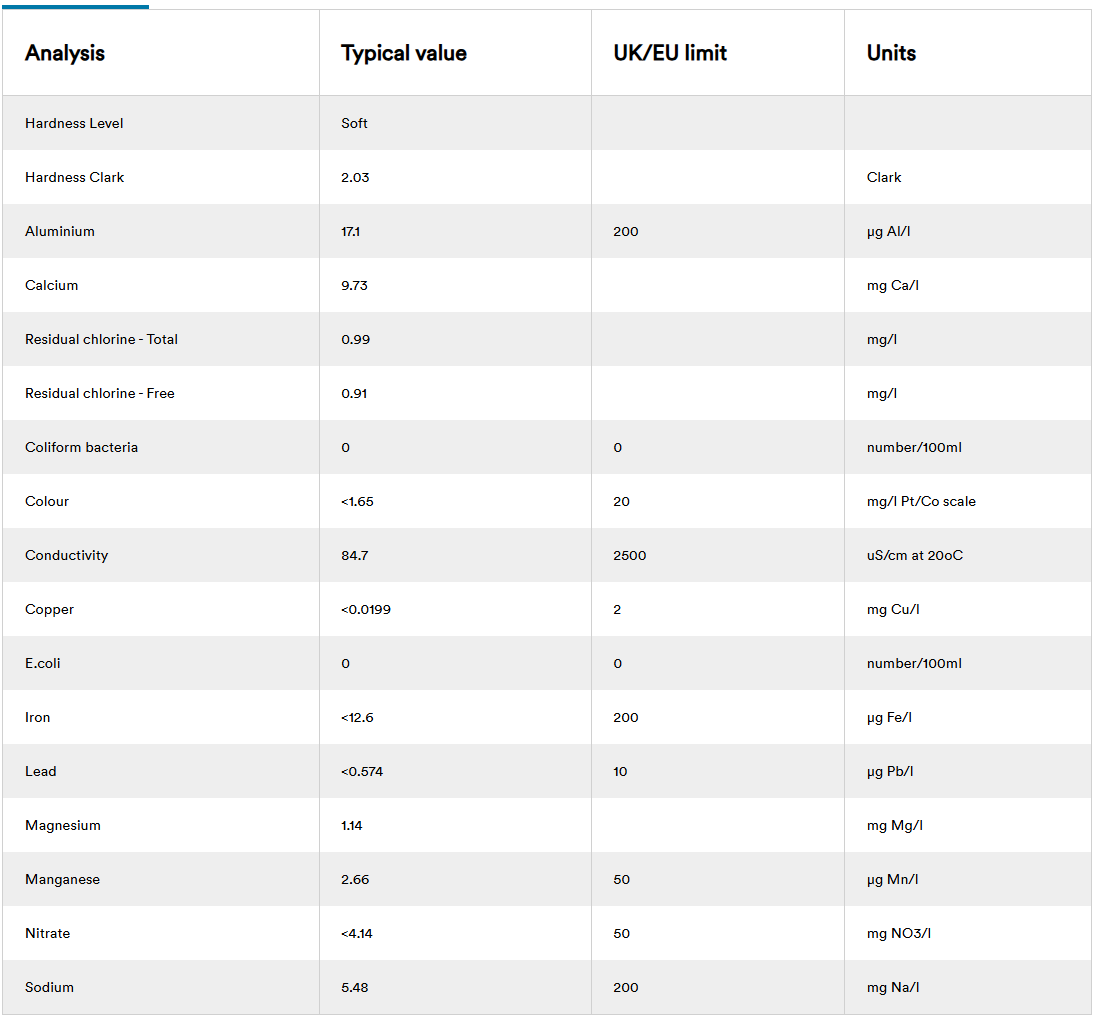Image resolution: width=1094 pixels, height=1019 pixels.
Task: Select the Lead typical value <0.574
Action: (361, 771)
